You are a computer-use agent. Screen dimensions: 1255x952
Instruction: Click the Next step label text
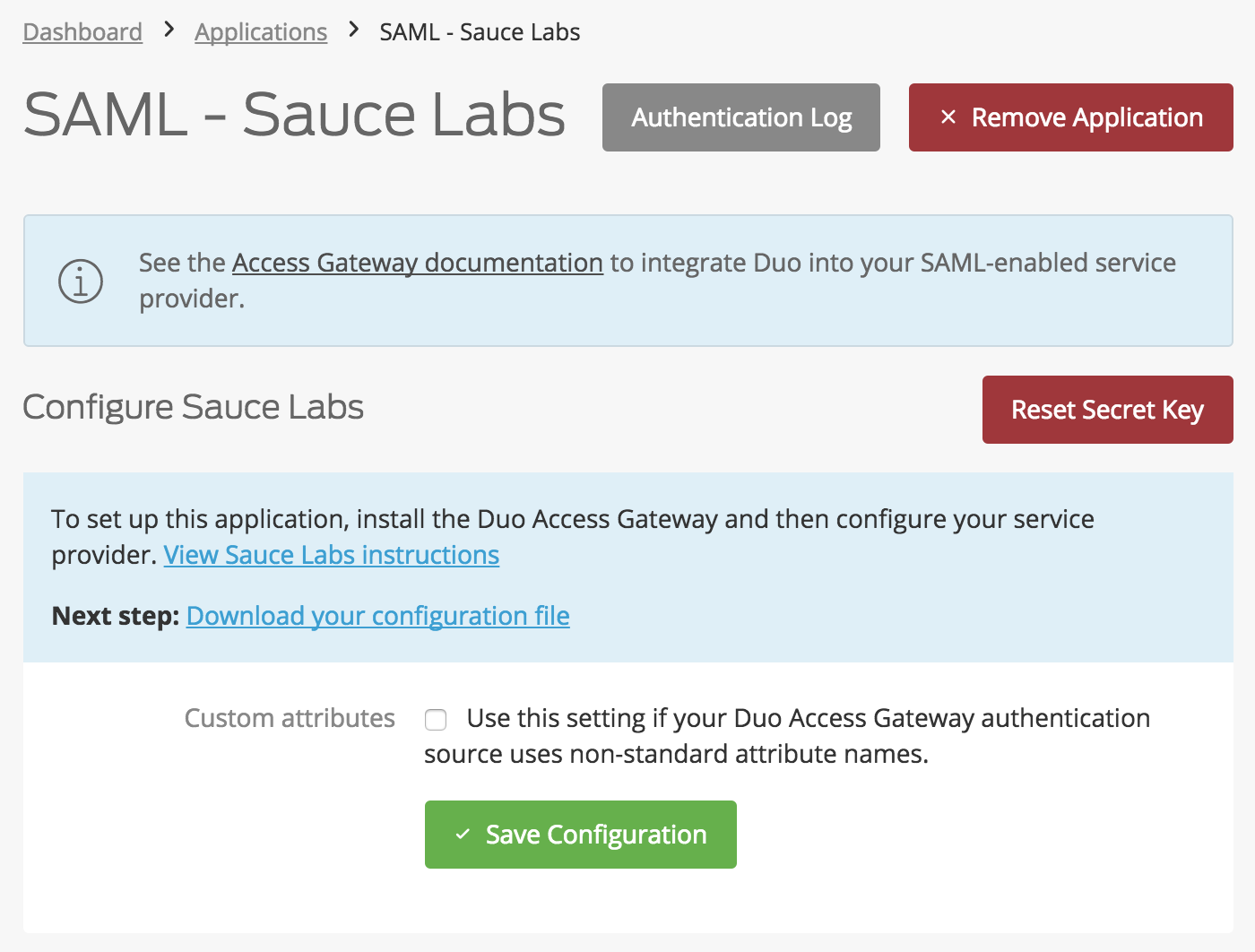click(x=115, y=616)
